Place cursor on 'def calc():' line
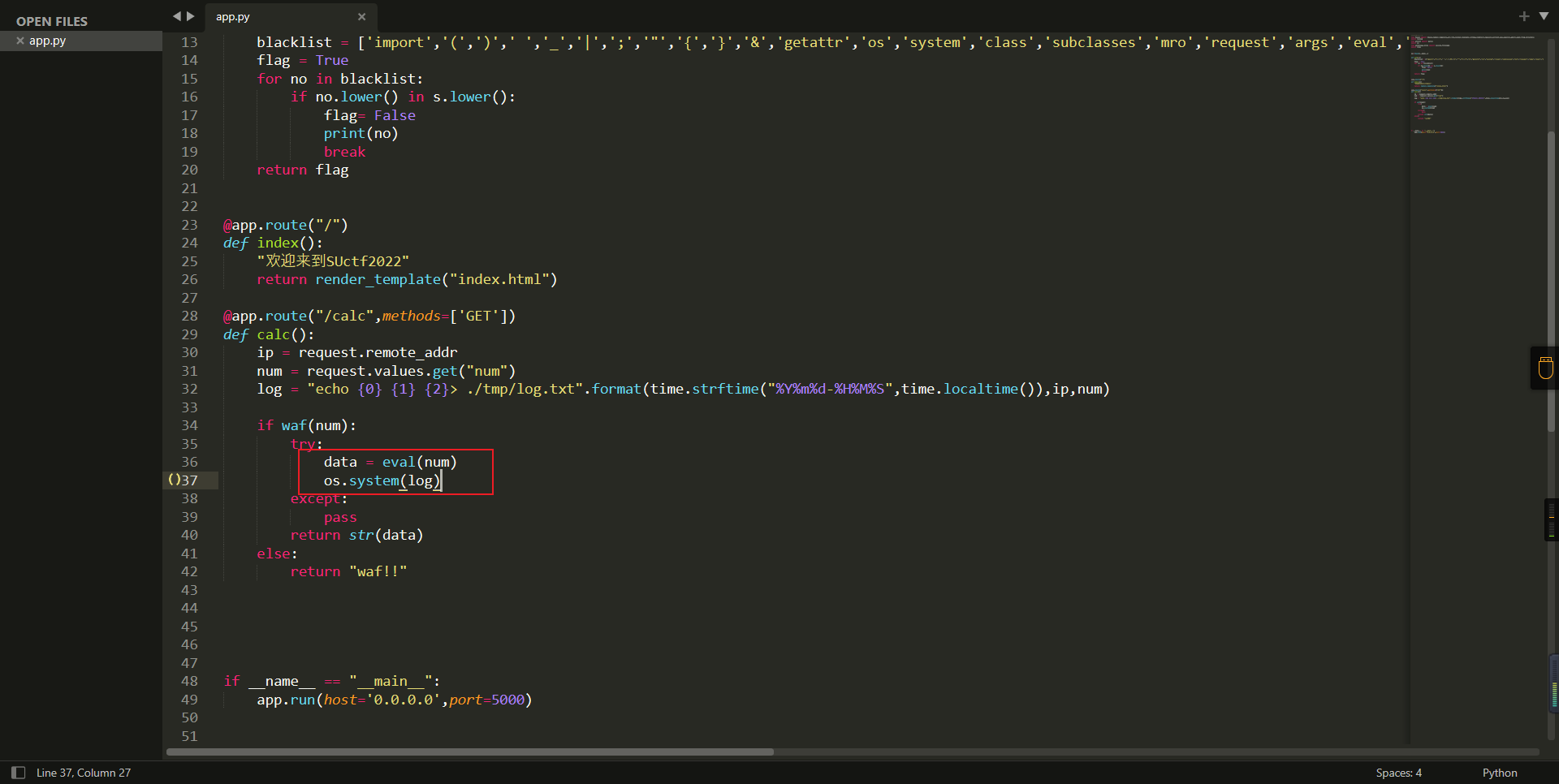 pos(269,334)
